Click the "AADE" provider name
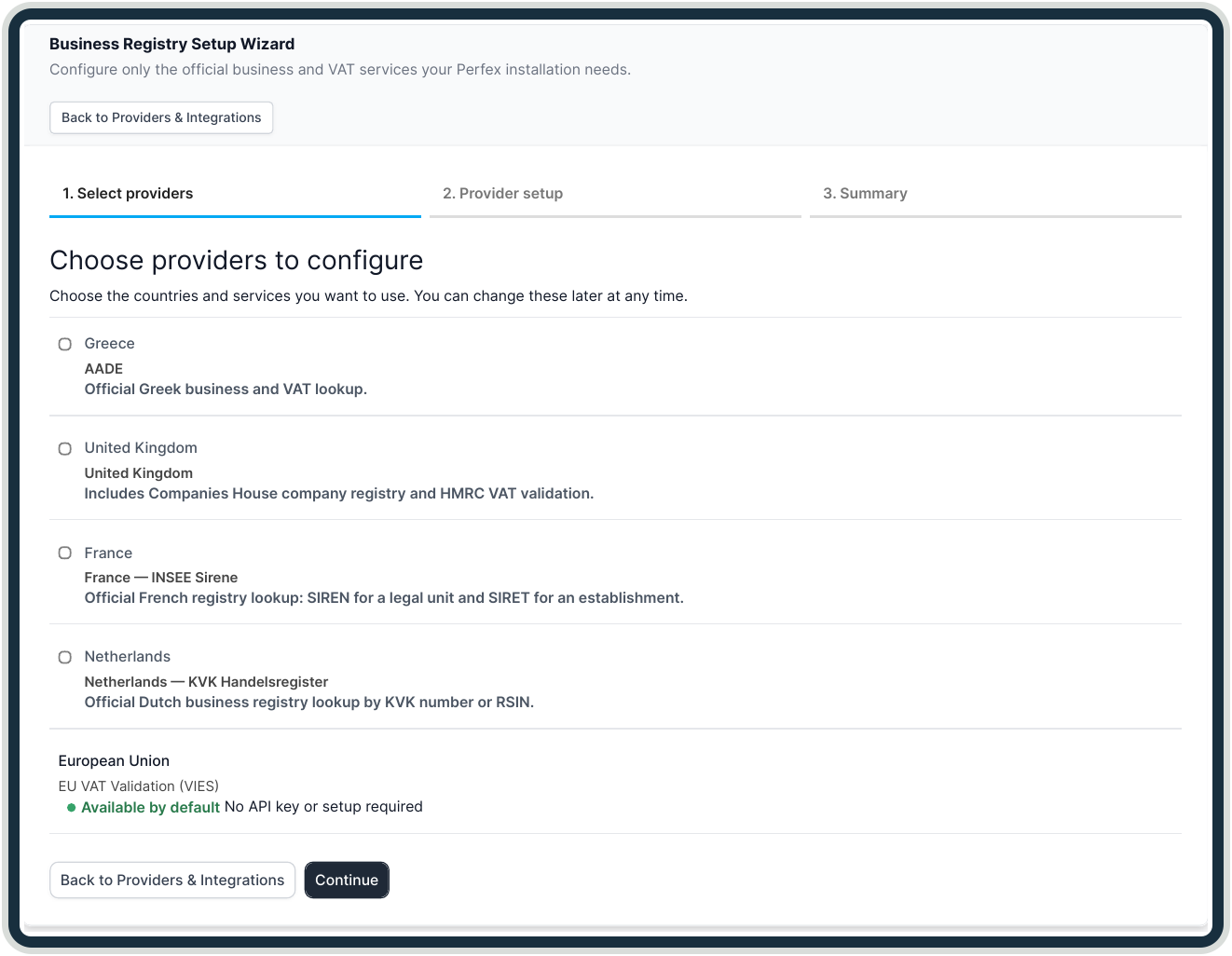Screen dimensions: 1232x956 click(x=103, y=369)
